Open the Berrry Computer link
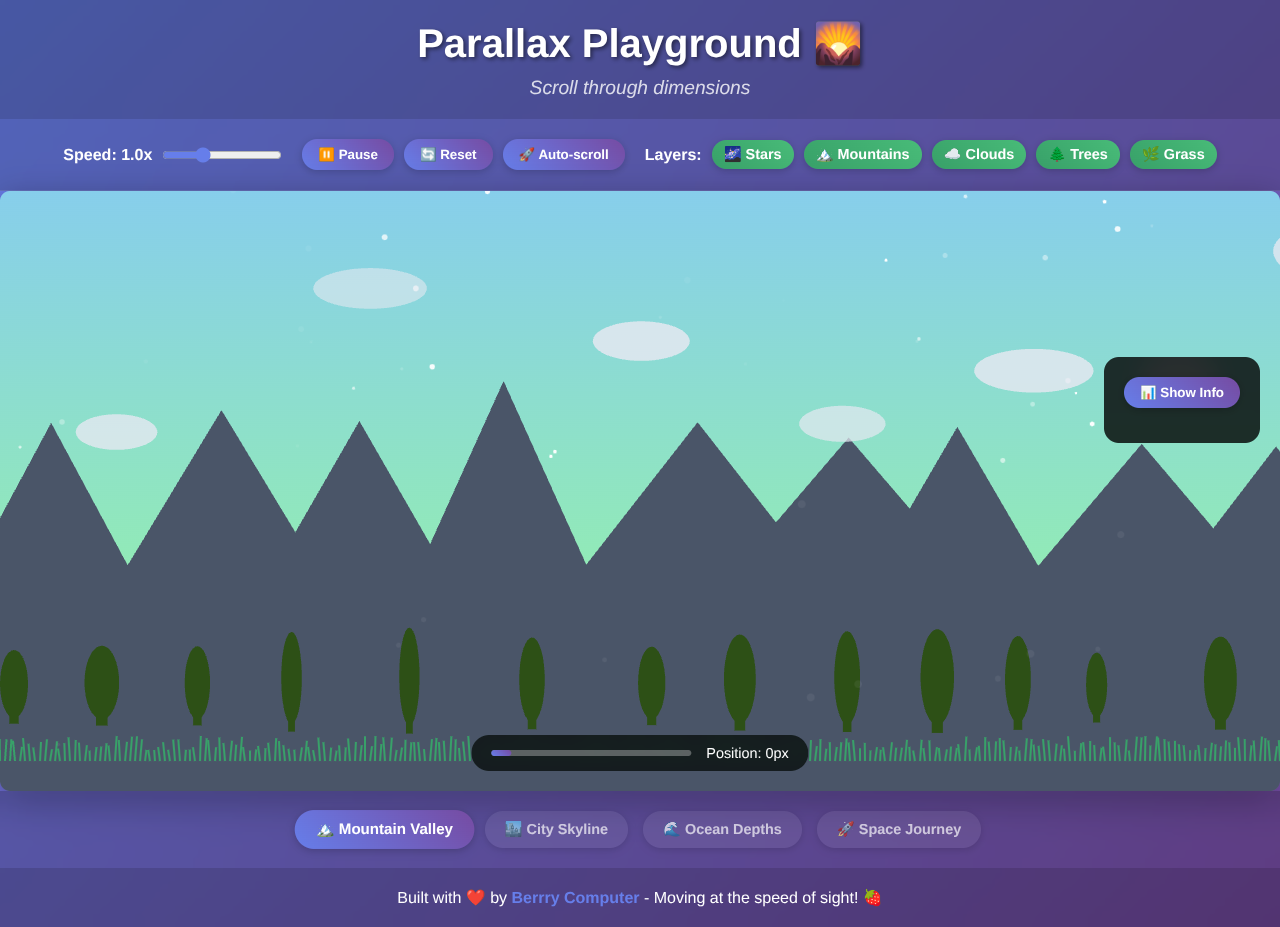Viewport: 1280px width, 927px height. (x=575, y=897)
